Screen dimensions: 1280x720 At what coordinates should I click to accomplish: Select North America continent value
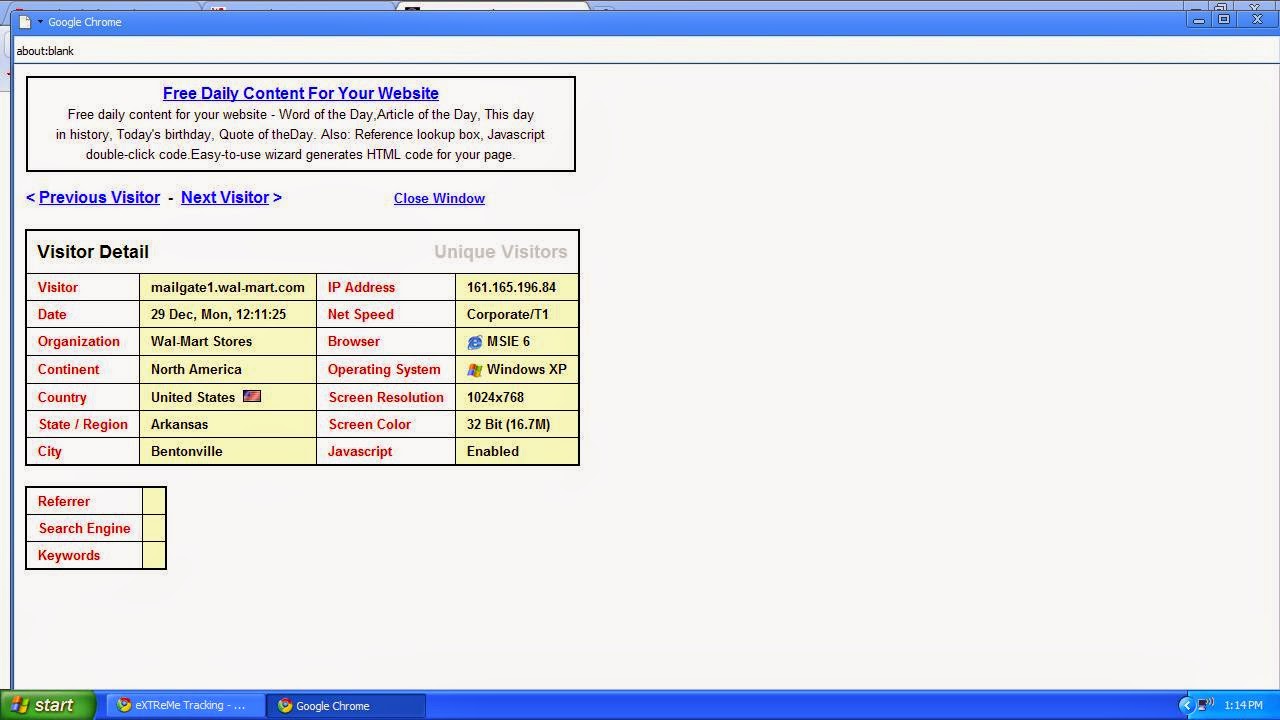pyautogui.click(x=196, y=369)
